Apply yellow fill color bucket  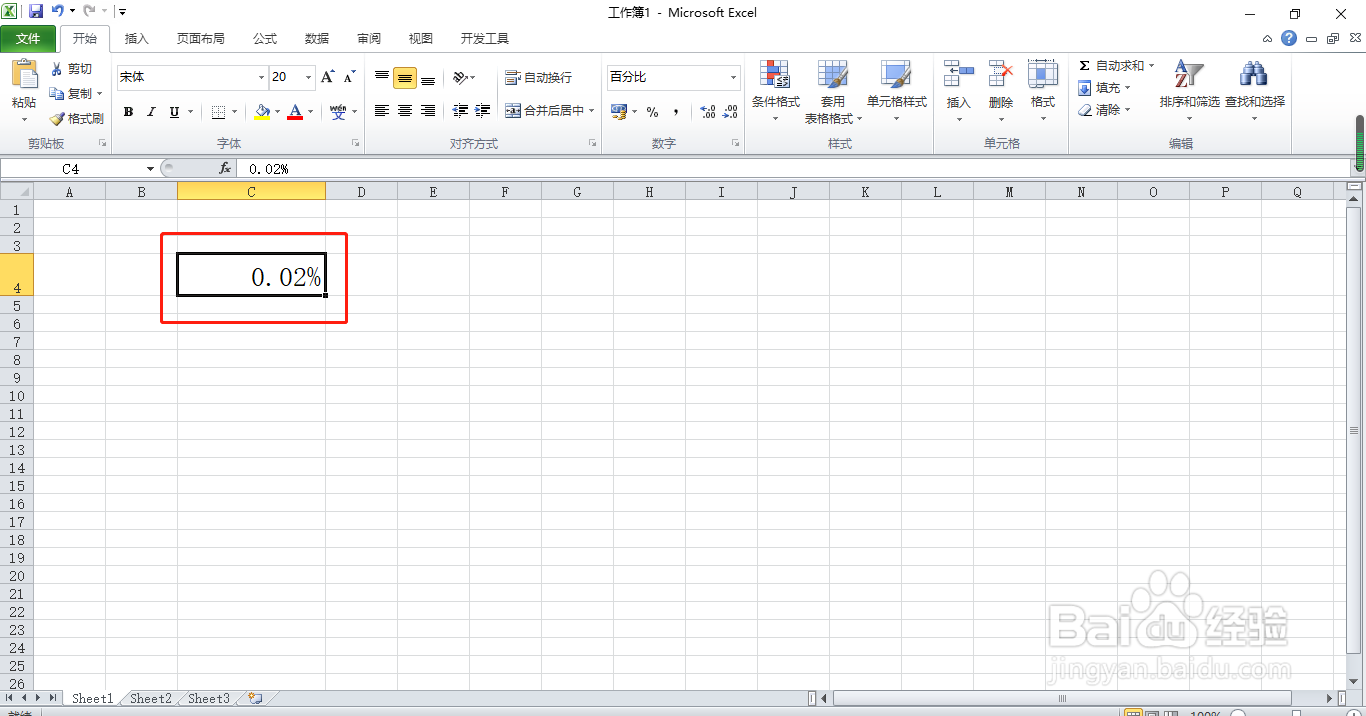262,112
